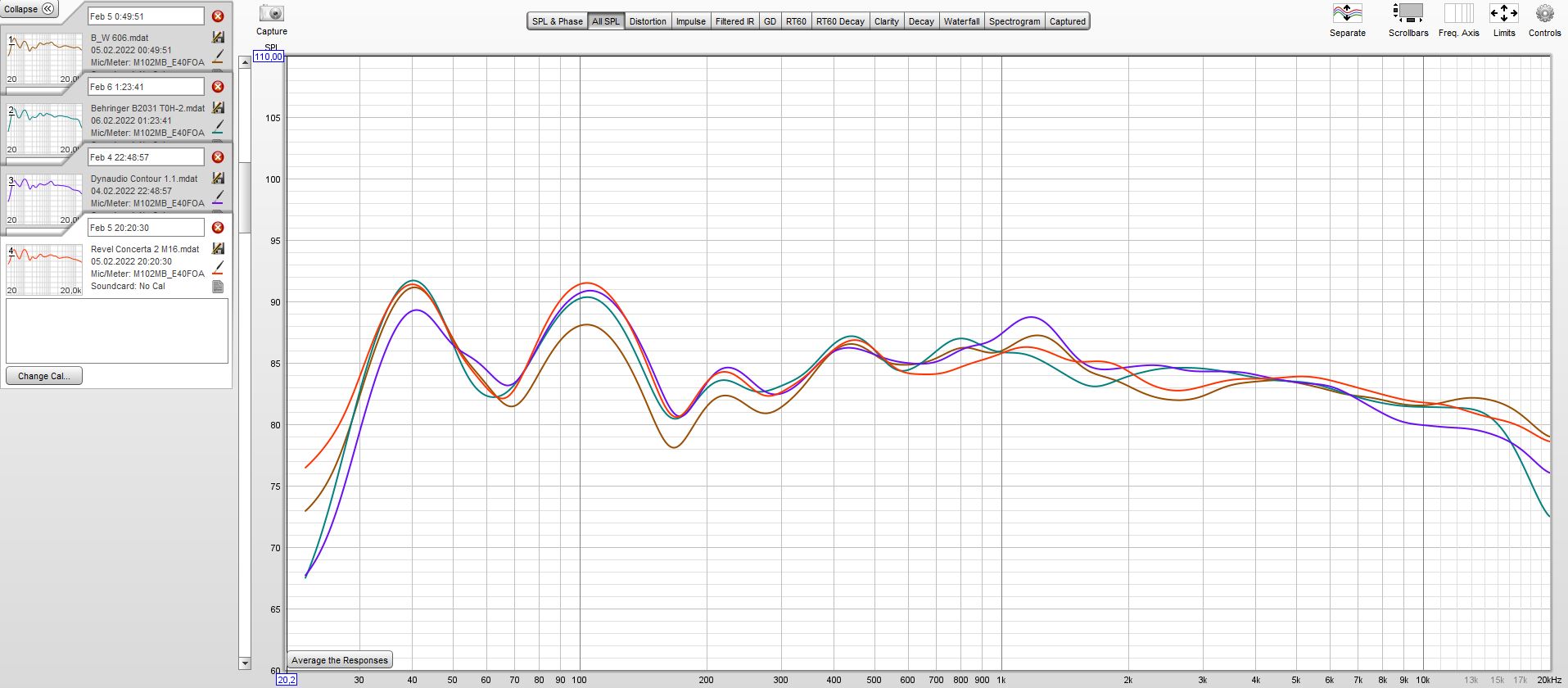Select Behringer B2031 measurement thumbnail

click(x=44, y=129)
